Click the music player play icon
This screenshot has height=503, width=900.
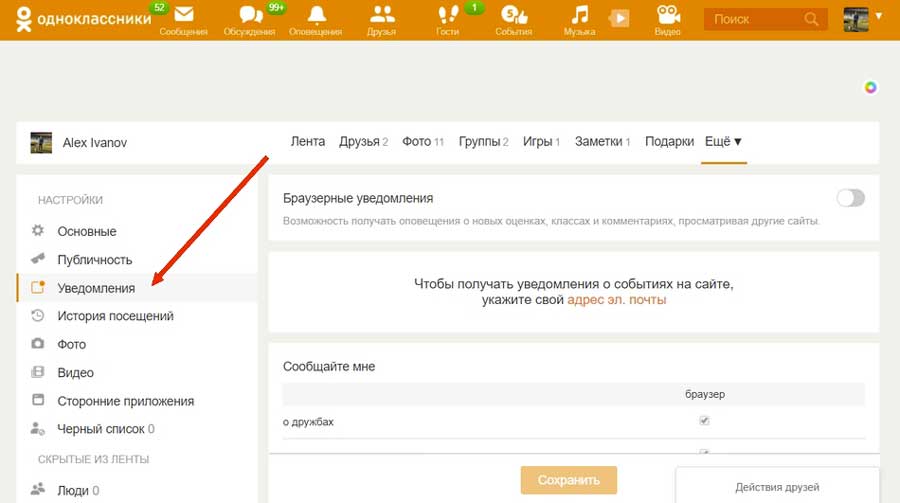(x=619, y=19)
